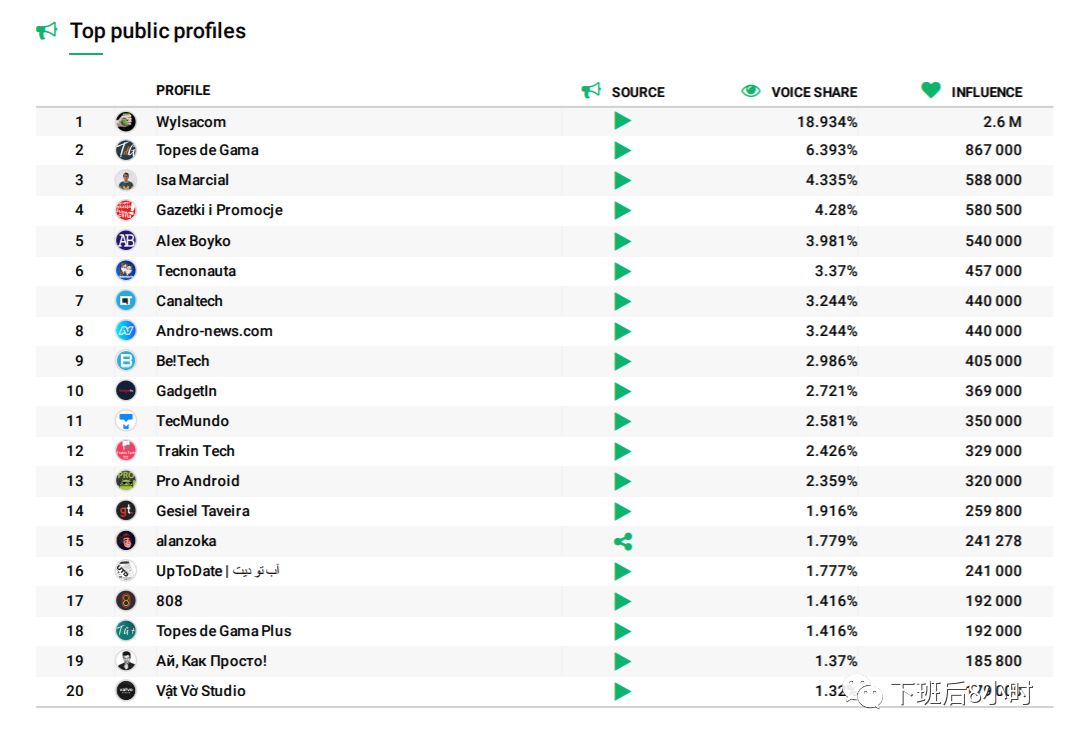Select the play source icon for Pro Android
The height and width of the screenshot is (740, 1068).
coord(623,481)
